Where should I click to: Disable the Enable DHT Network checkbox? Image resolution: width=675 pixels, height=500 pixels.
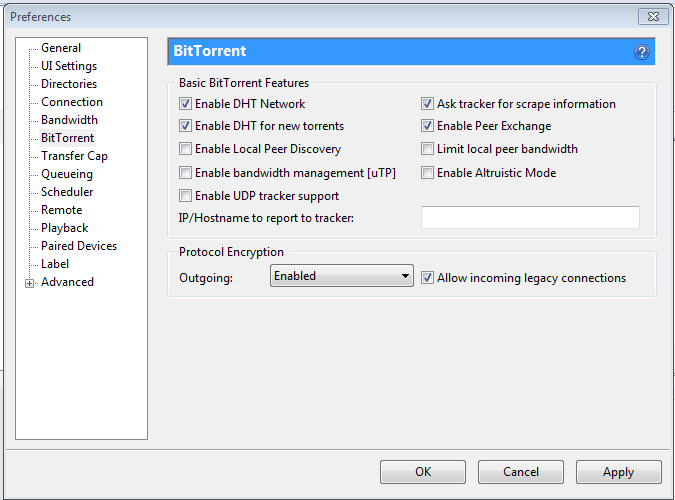point(186,104)
